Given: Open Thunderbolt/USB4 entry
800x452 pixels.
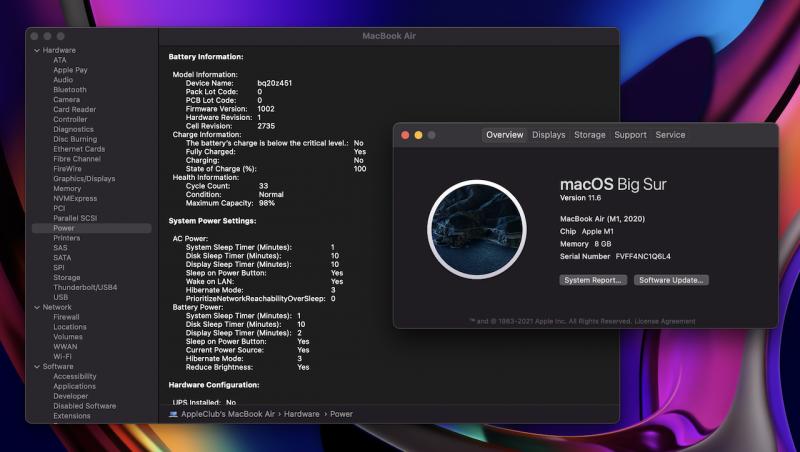Looking at the screenshot, I should [x=85, y=287].
